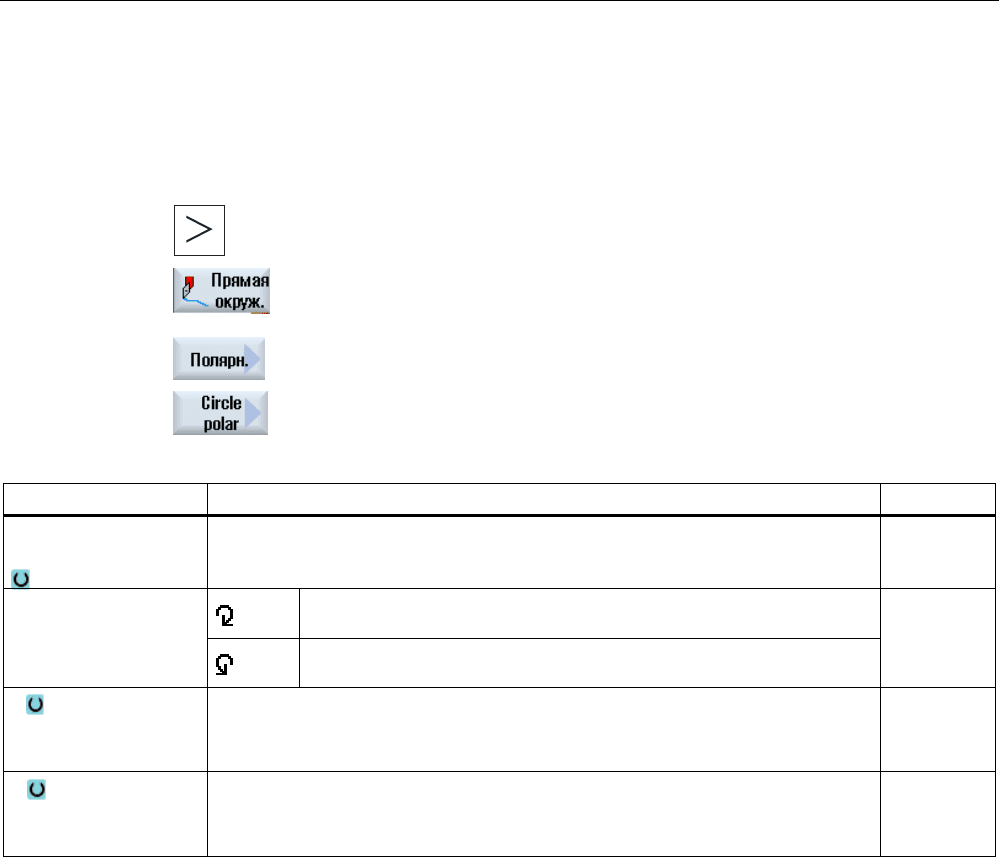The image size is (999, 857).
Task: Expand using the blue arrow on Circle polar
Action: 254,413
